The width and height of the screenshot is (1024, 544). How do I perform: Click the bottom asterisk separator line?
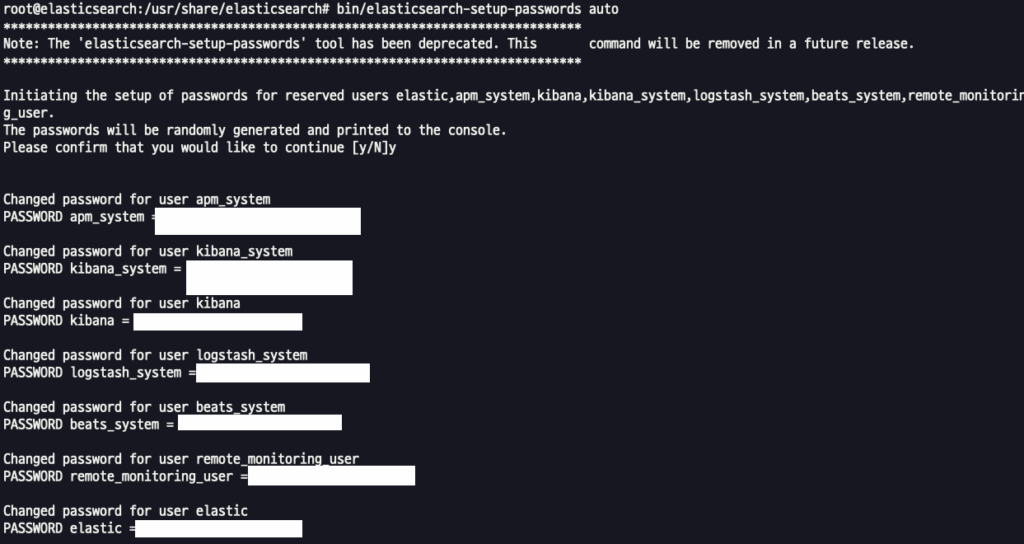[292, 61]
